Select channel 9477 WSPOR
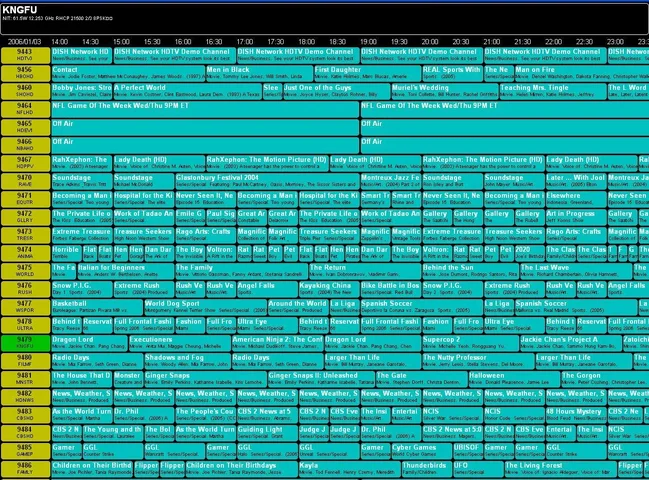 25,307
